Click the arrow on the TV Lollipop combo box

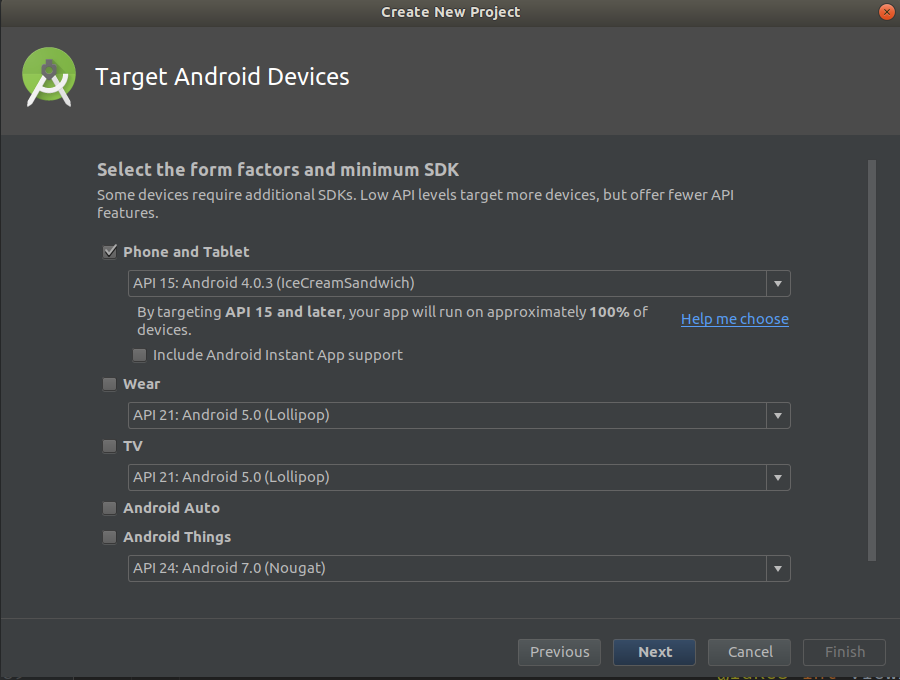point(778,477)
